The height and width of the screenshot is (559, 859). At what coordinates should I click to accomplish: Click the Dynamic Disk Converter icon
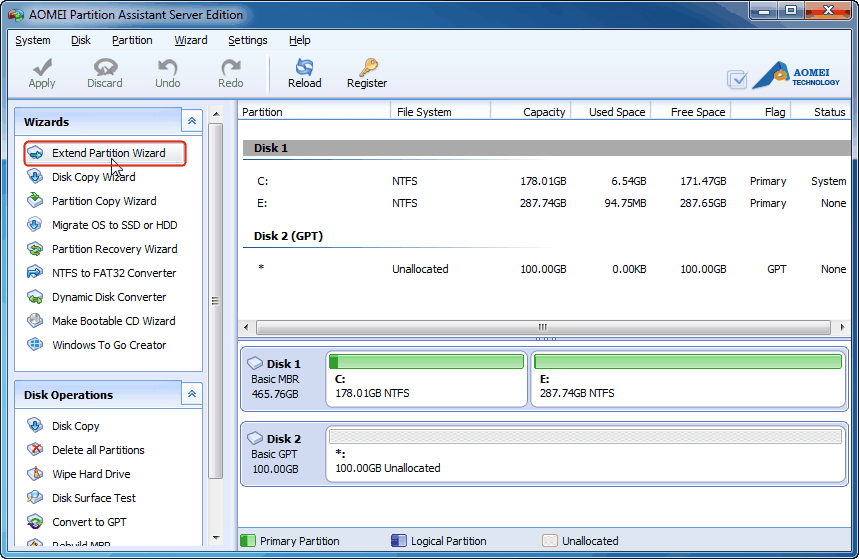[x=35, y=296]
